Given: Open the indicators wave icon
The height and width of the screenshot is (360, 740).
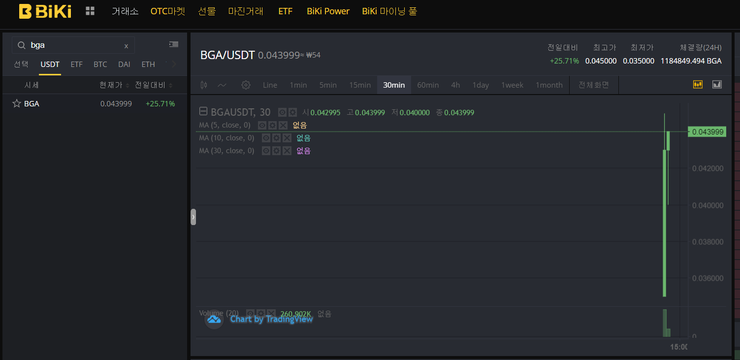Looking at the screenshot, I should coord(222,85).
